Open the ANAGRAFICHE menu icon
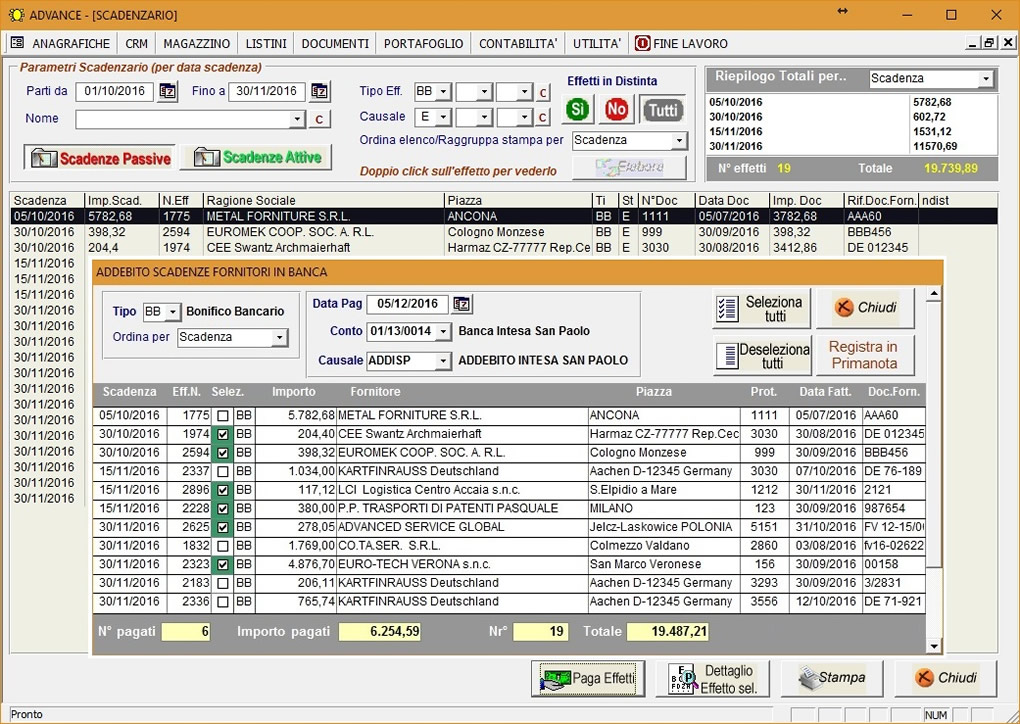Screen dimensions: 1020x724 17,43
